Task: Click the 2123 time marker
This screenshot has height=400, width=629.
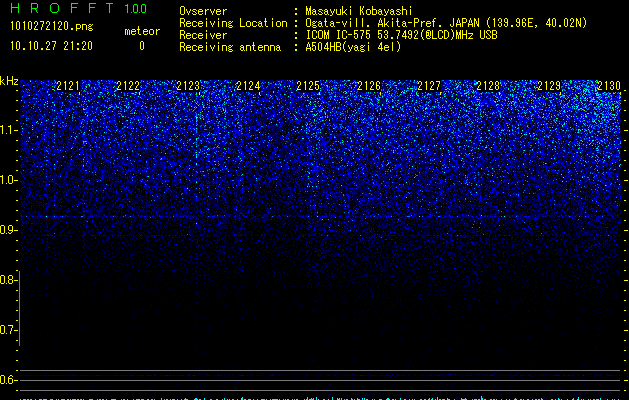Action: 188,86
